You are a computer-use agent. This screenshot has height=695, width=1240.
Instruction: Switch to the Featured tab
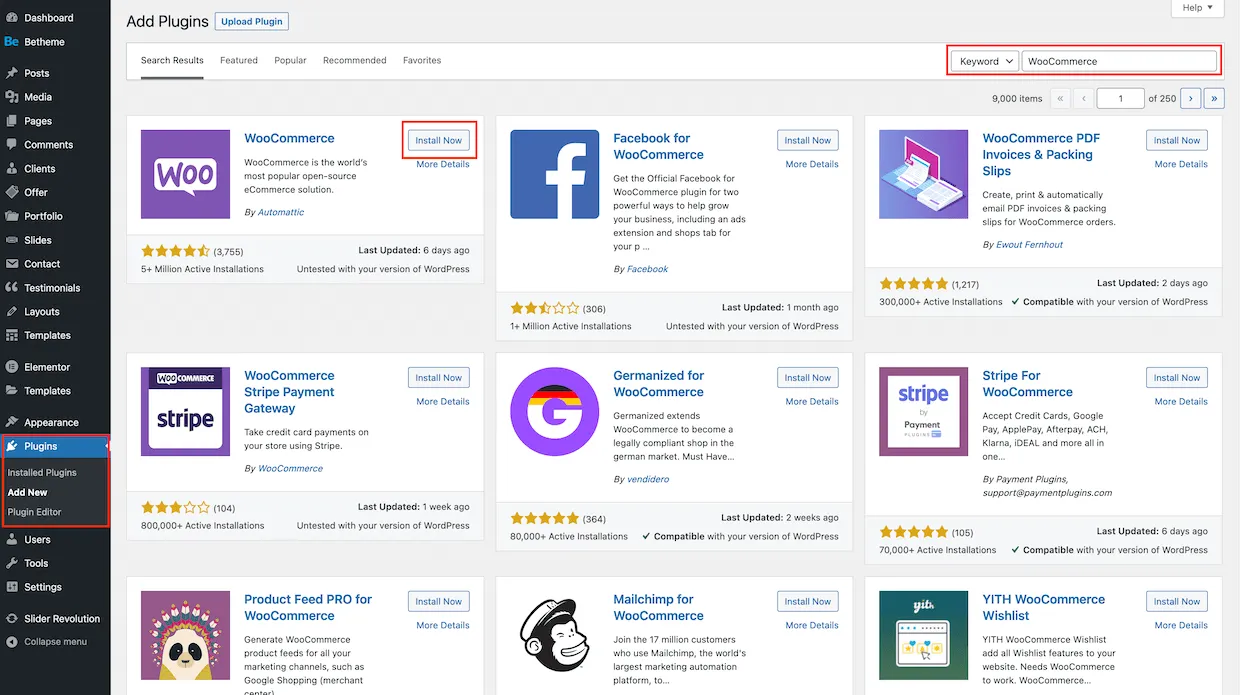239,61
